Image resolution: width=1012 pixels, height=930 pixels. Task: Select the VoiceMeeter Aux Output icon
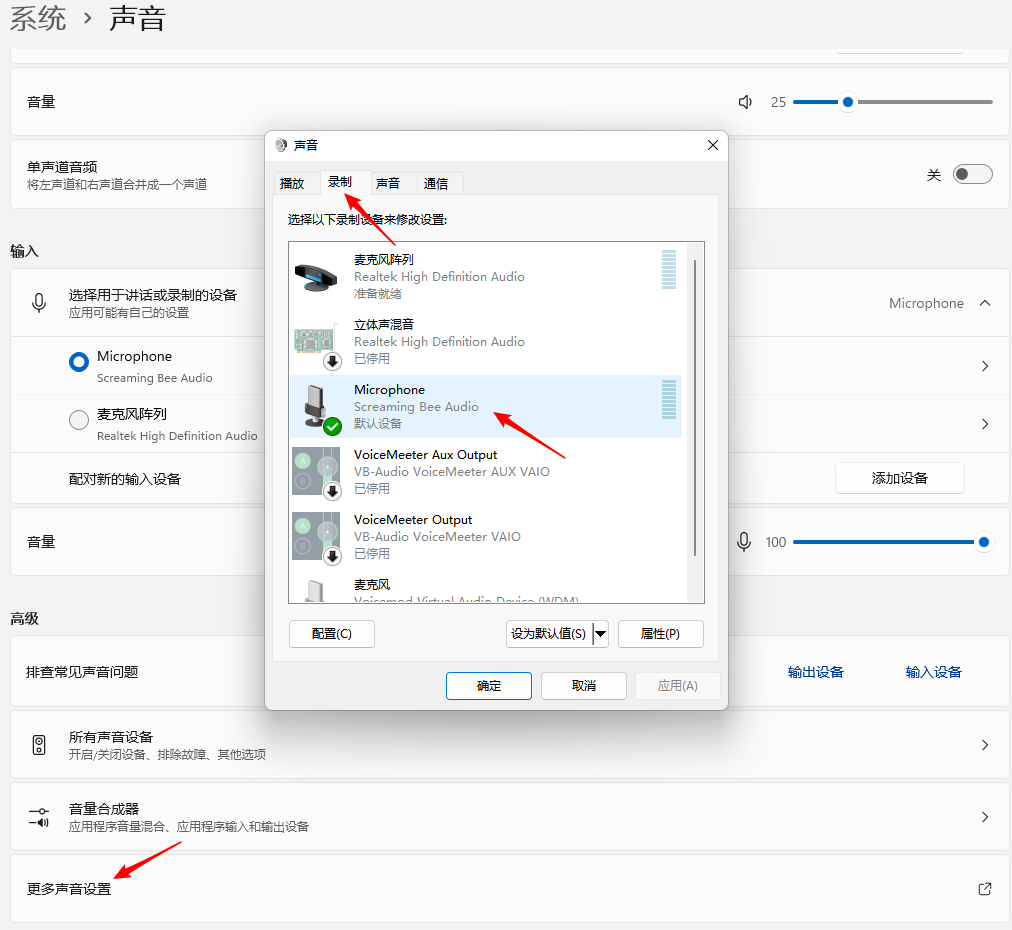point(316,472)
